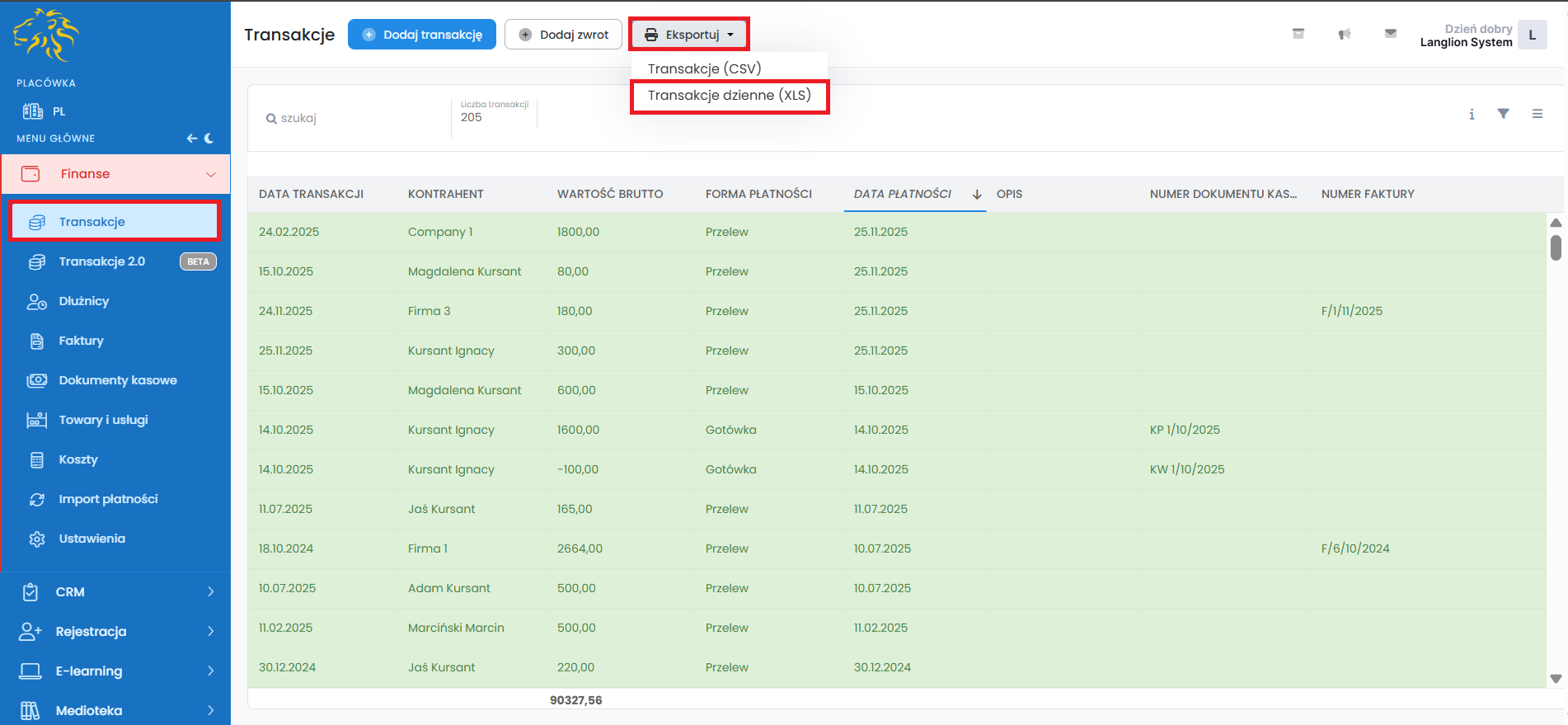Viewport: 1568px width, 725px height.
Task: Click the archive box icon in header
Action: (1298, 34)
